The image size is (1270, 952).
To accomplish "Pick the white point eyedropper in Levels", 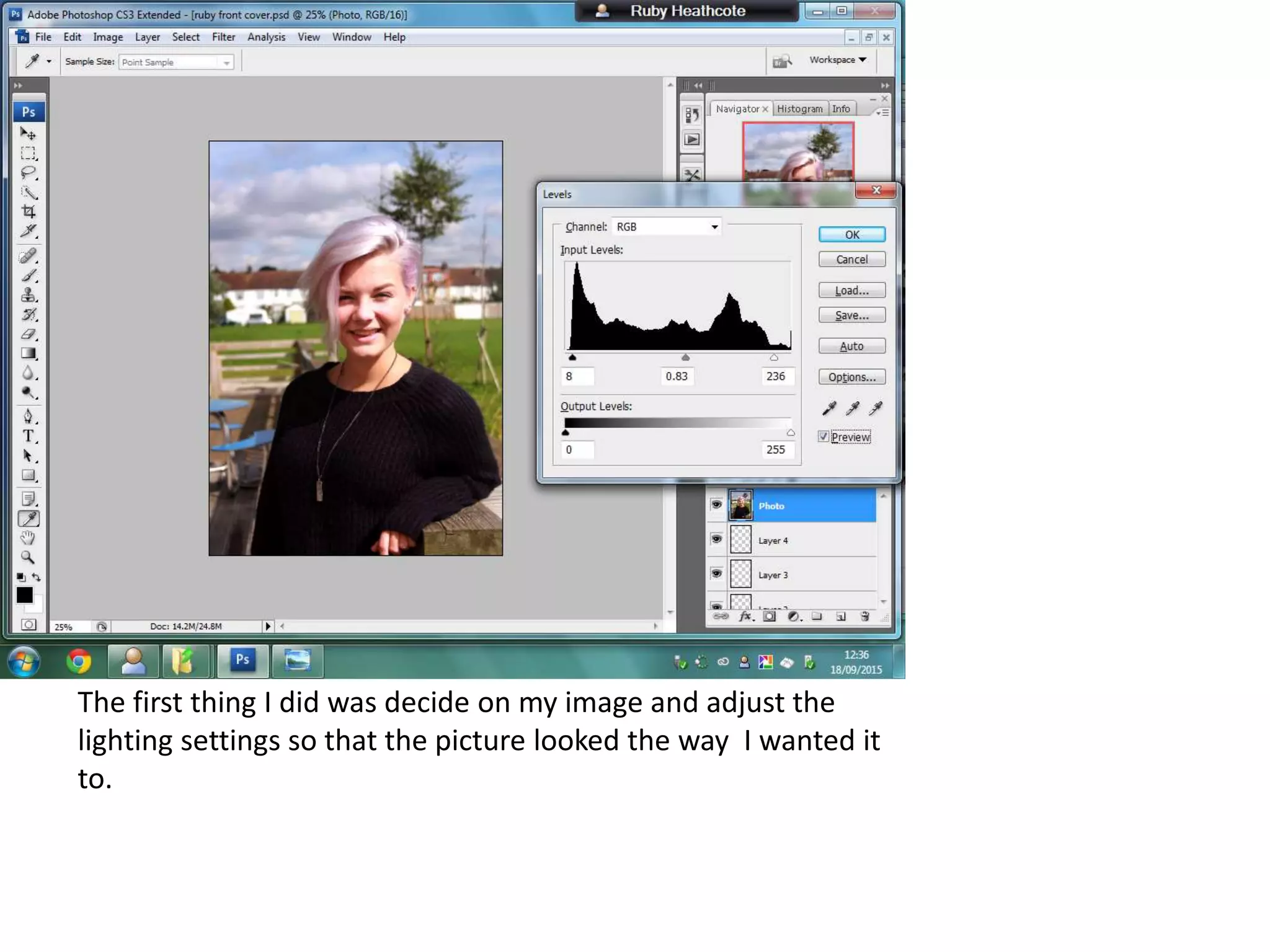I will 876,408.
